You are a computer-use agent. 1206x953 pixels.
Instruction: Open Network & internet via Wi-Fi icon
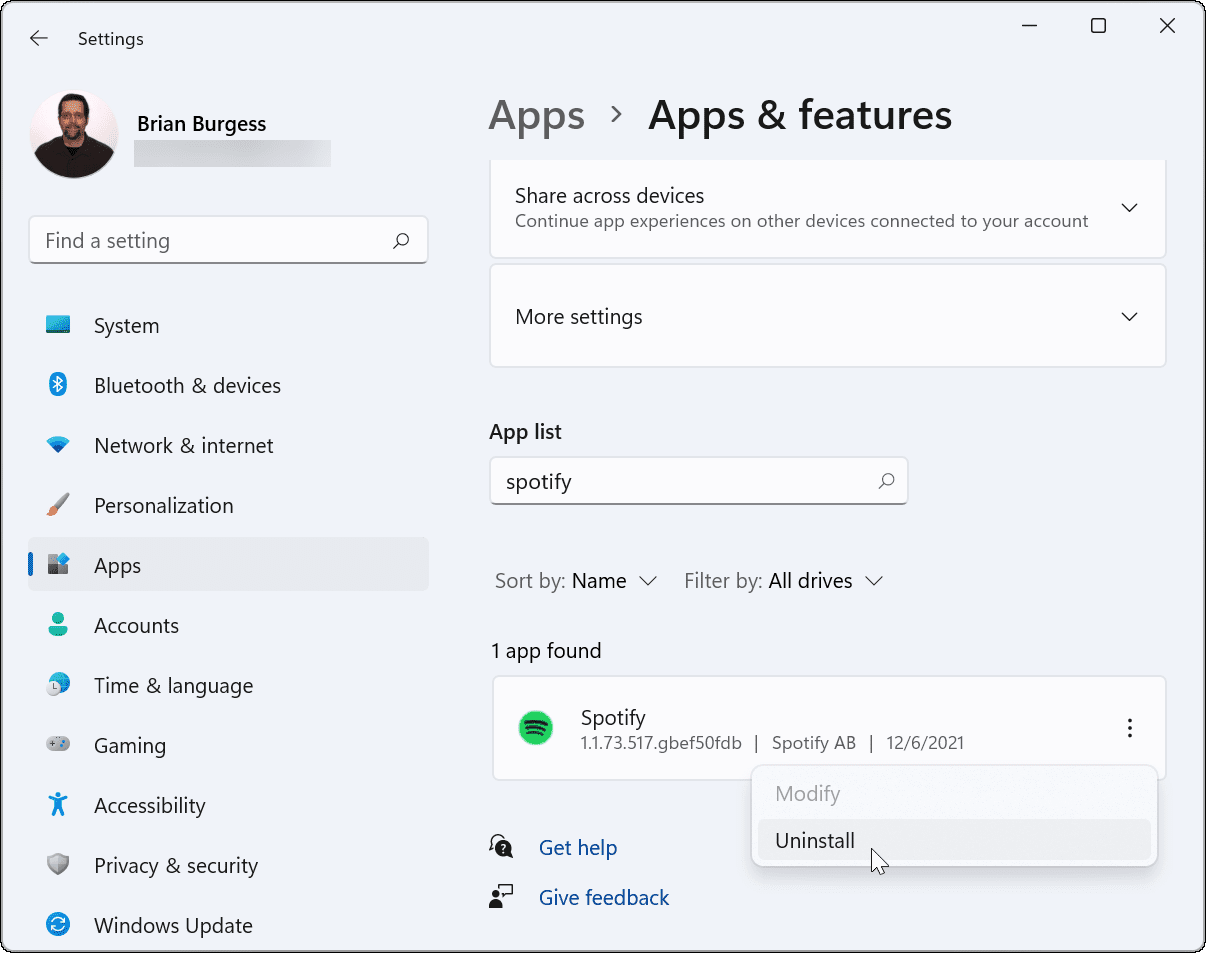click(x=58, y=445)
